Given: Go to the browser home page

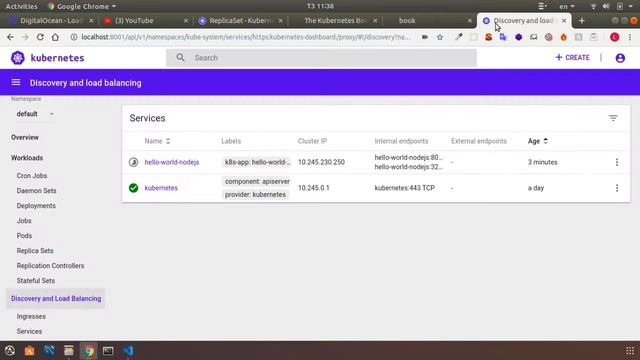Looking at the screenshot, I should coord(55,37).
